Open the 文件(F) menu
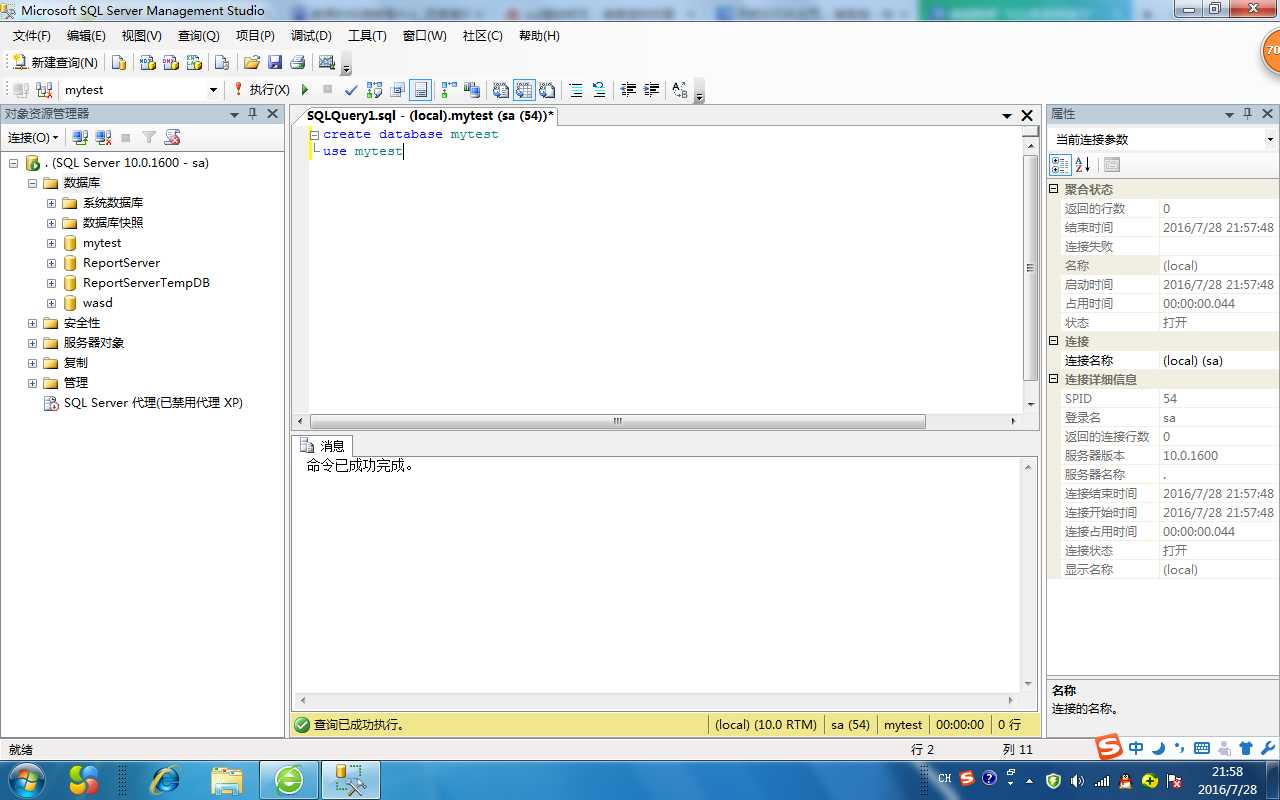1280x800 pixels. point(32,36)
